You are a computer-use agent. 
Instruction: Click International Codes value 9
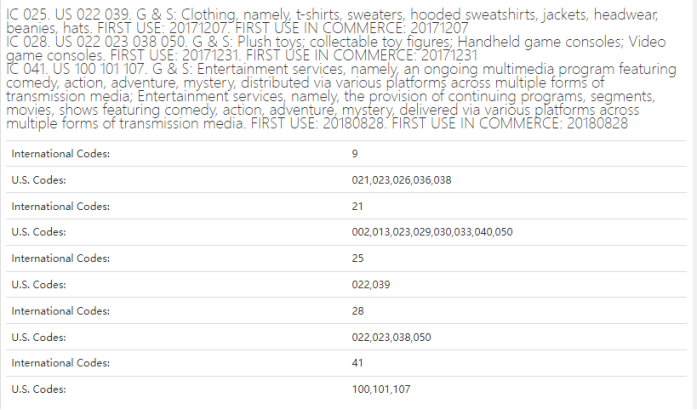point(355,154)
